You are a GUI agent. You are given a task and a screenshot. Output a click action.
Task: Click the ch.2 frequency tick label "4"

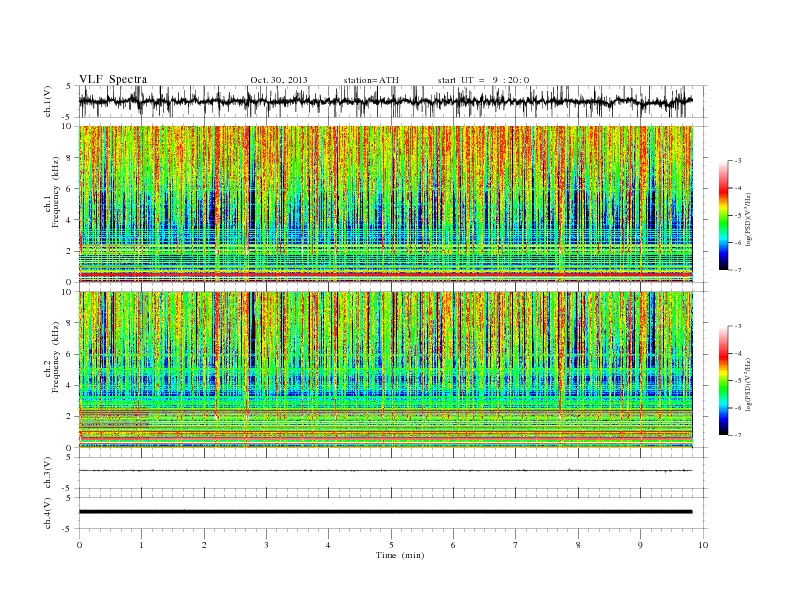[70, 385]
